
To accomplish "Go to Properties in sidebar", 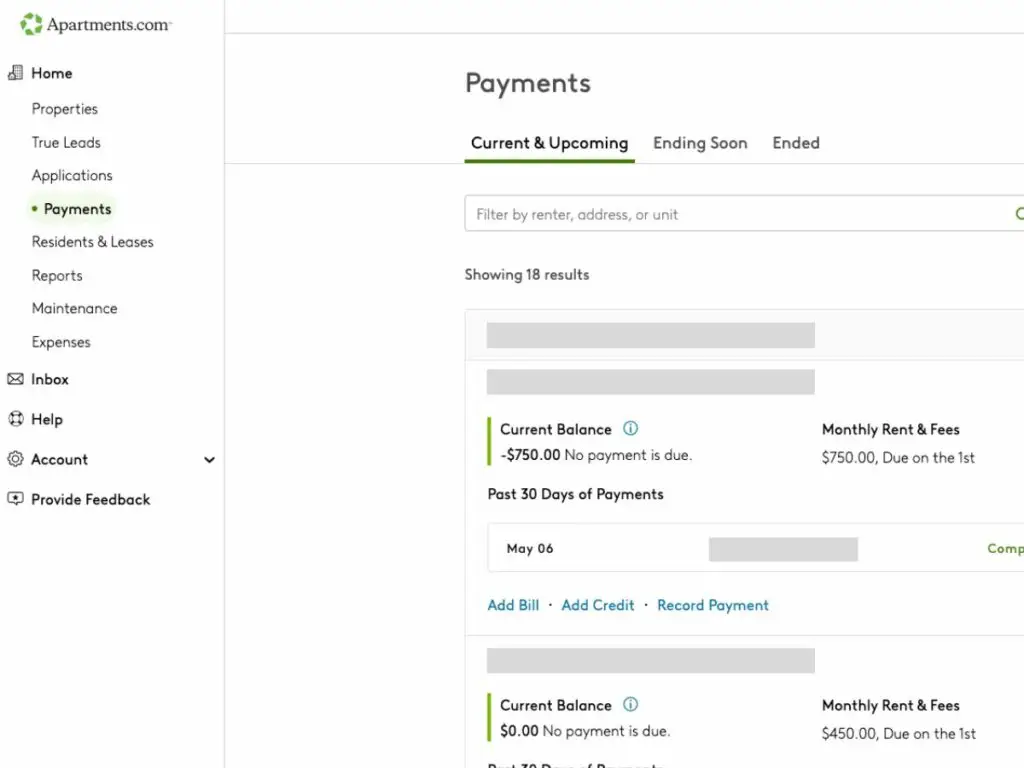I will pyautogui.click(x=65, y=109).
